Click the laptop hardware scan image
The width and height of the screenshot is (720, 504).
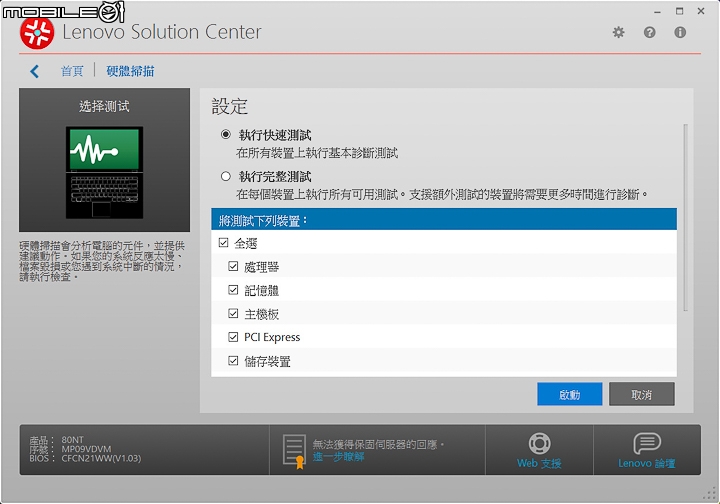(x=104, y=172)
